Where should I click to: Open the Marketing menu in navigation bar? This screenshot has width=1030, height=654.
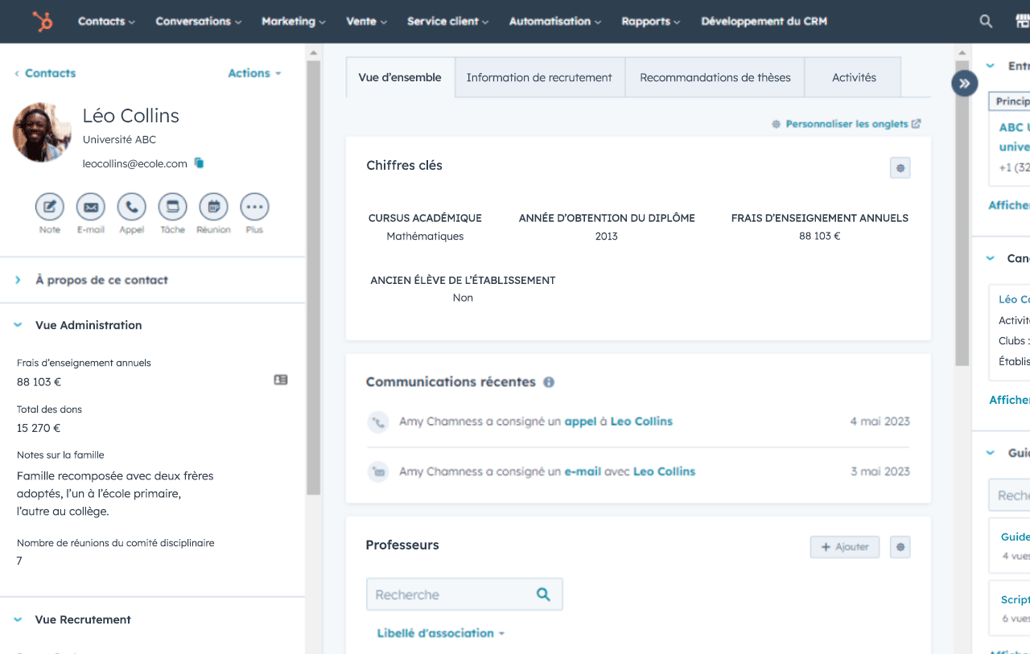[293, 21]
